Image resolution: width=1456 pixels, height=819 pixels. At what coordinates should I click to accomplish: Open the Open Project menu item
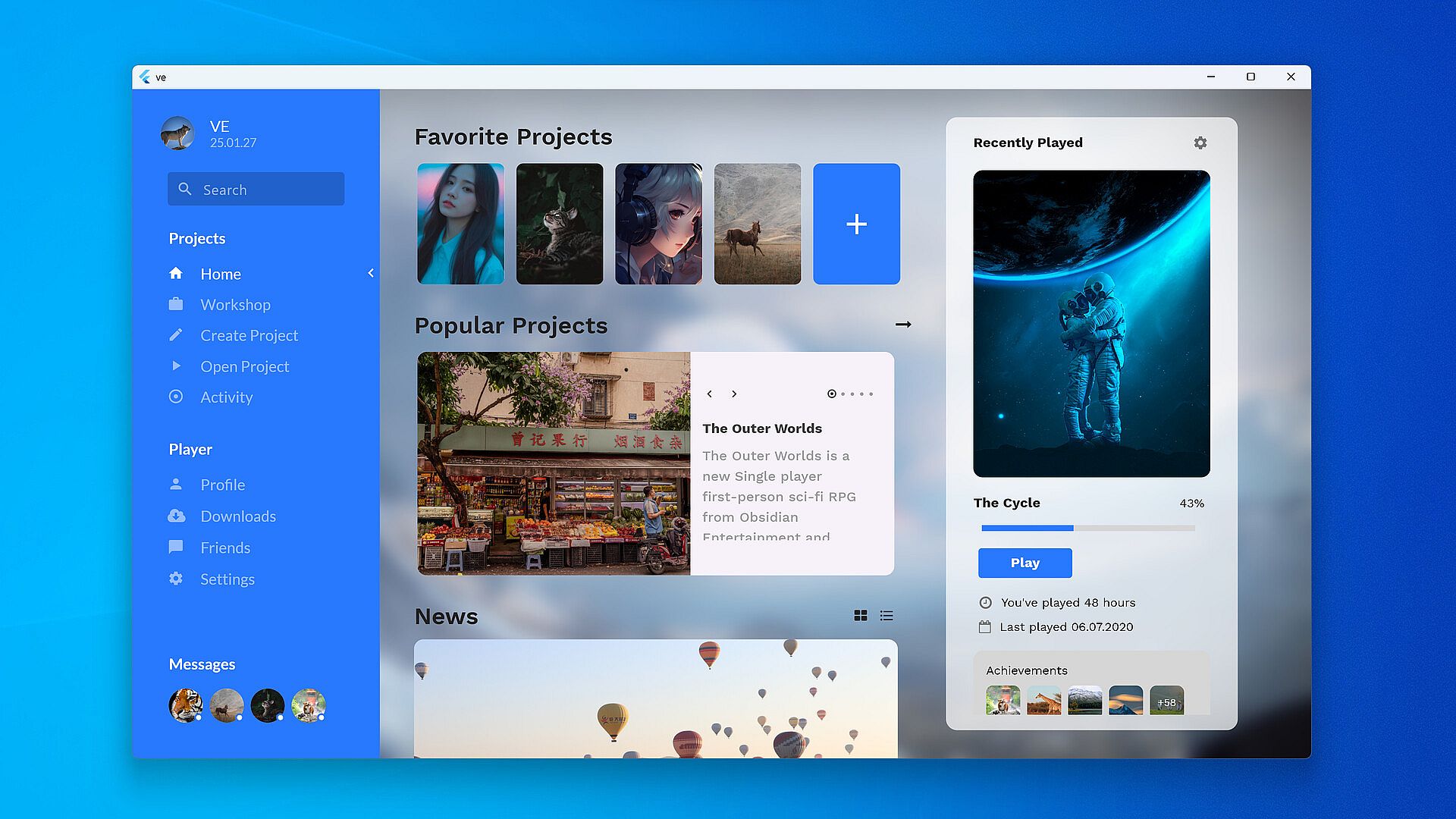(x=244, y=366)
